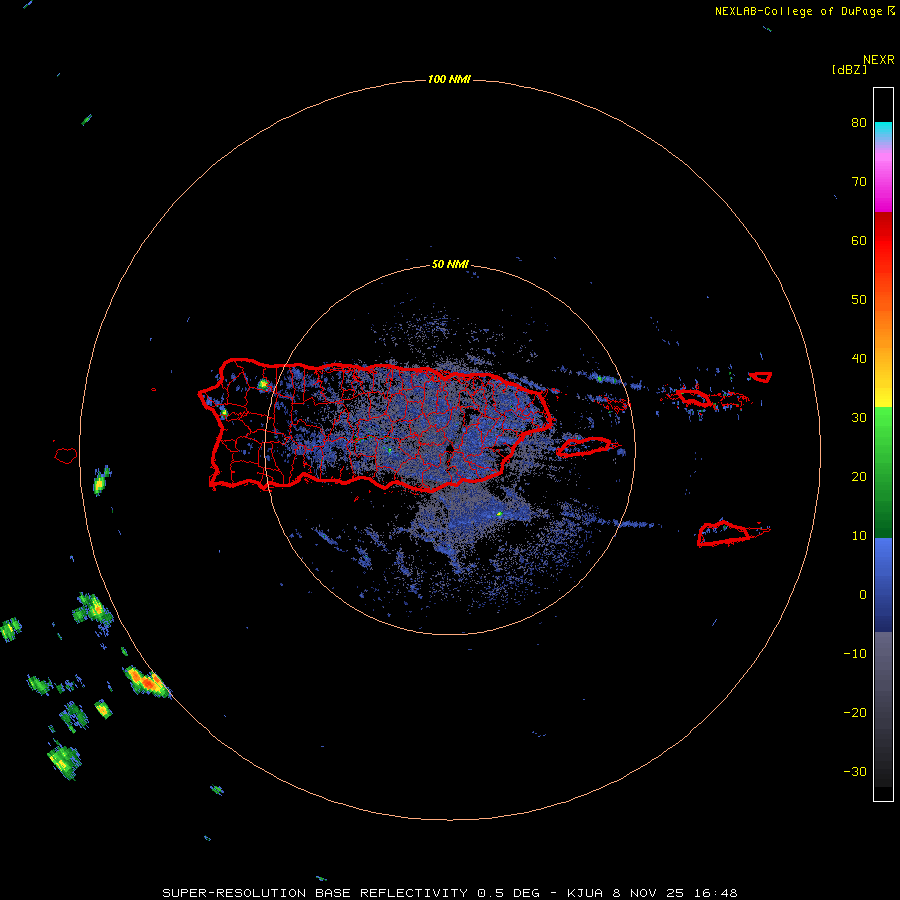The width and height of the screenshot is (900, 900).
Task: Click the 50 value on the dBZ scale
Action: (x=859, y=300)
